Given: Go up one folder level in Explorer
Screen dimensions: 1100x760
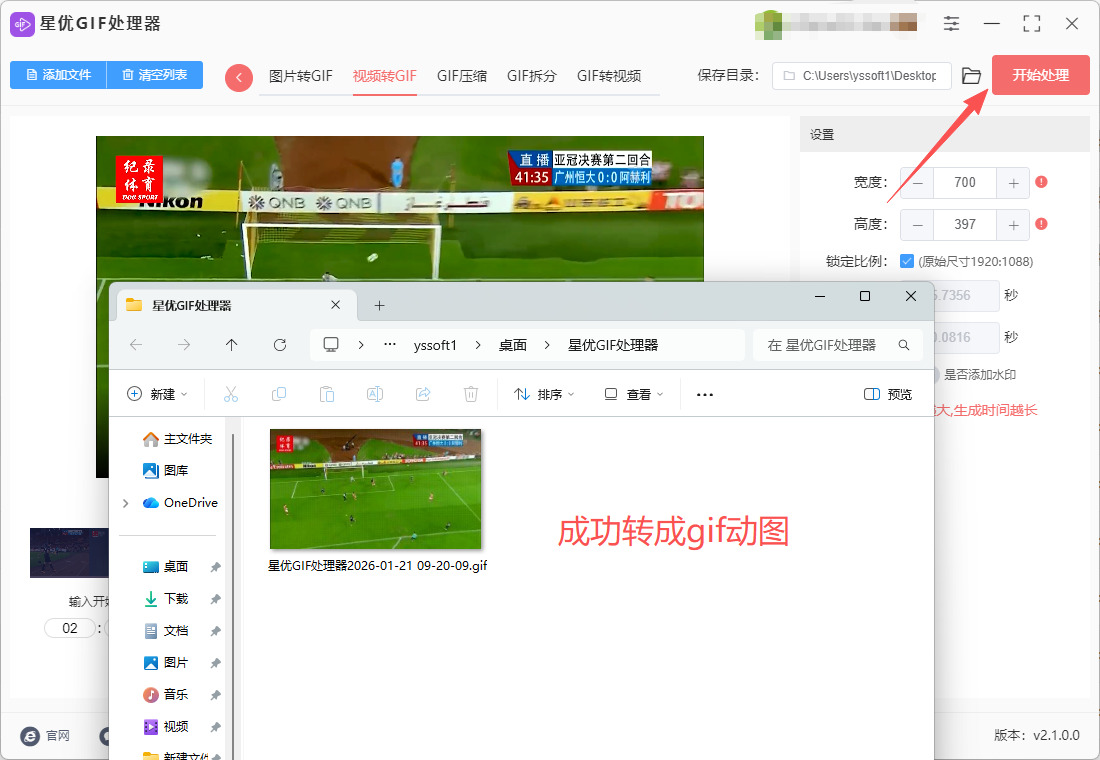Looking at the screenshot, I should 232,345.
